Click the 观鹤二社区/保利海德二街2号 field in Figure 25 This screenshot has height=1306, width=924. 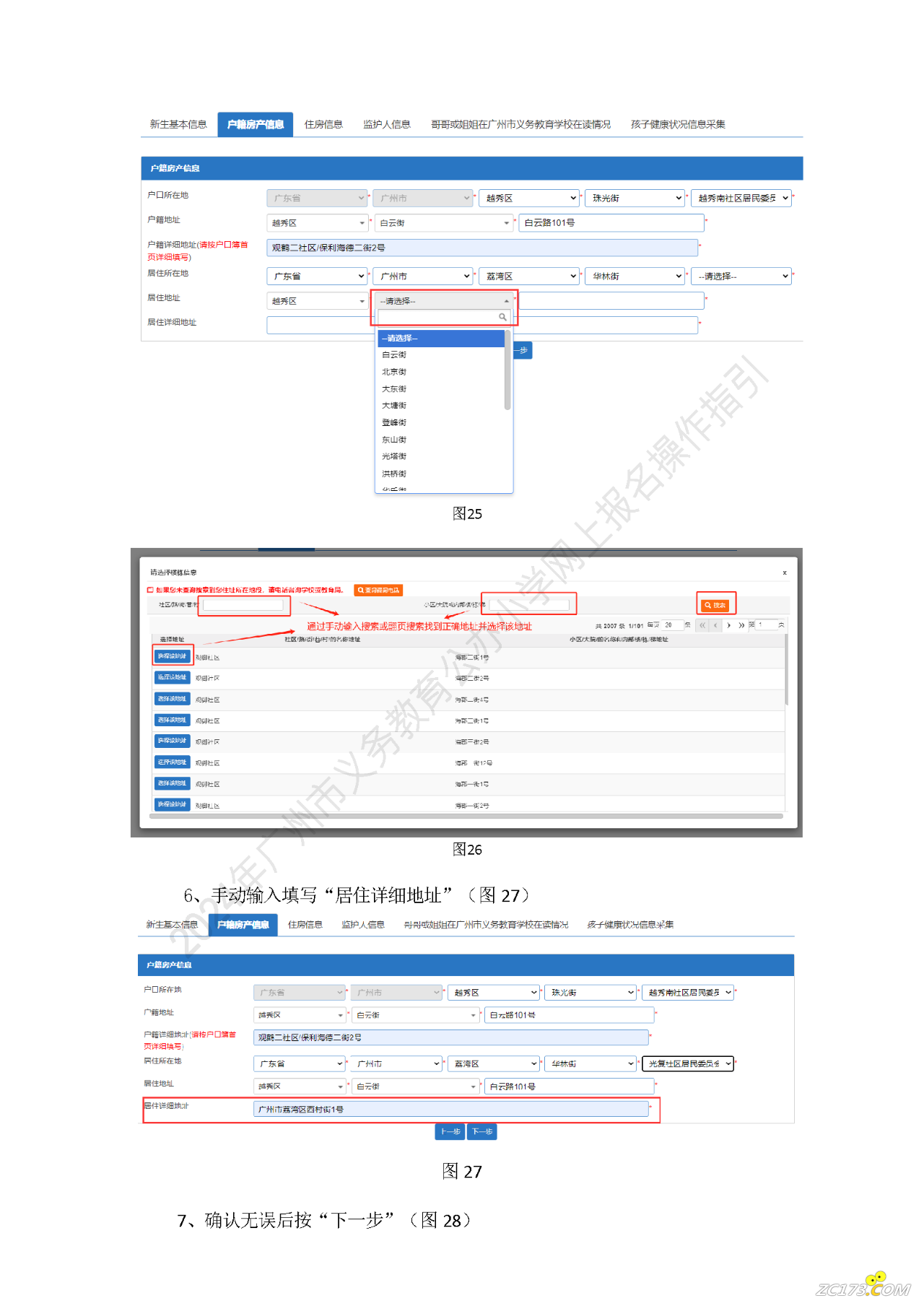(x=482, y=248)
